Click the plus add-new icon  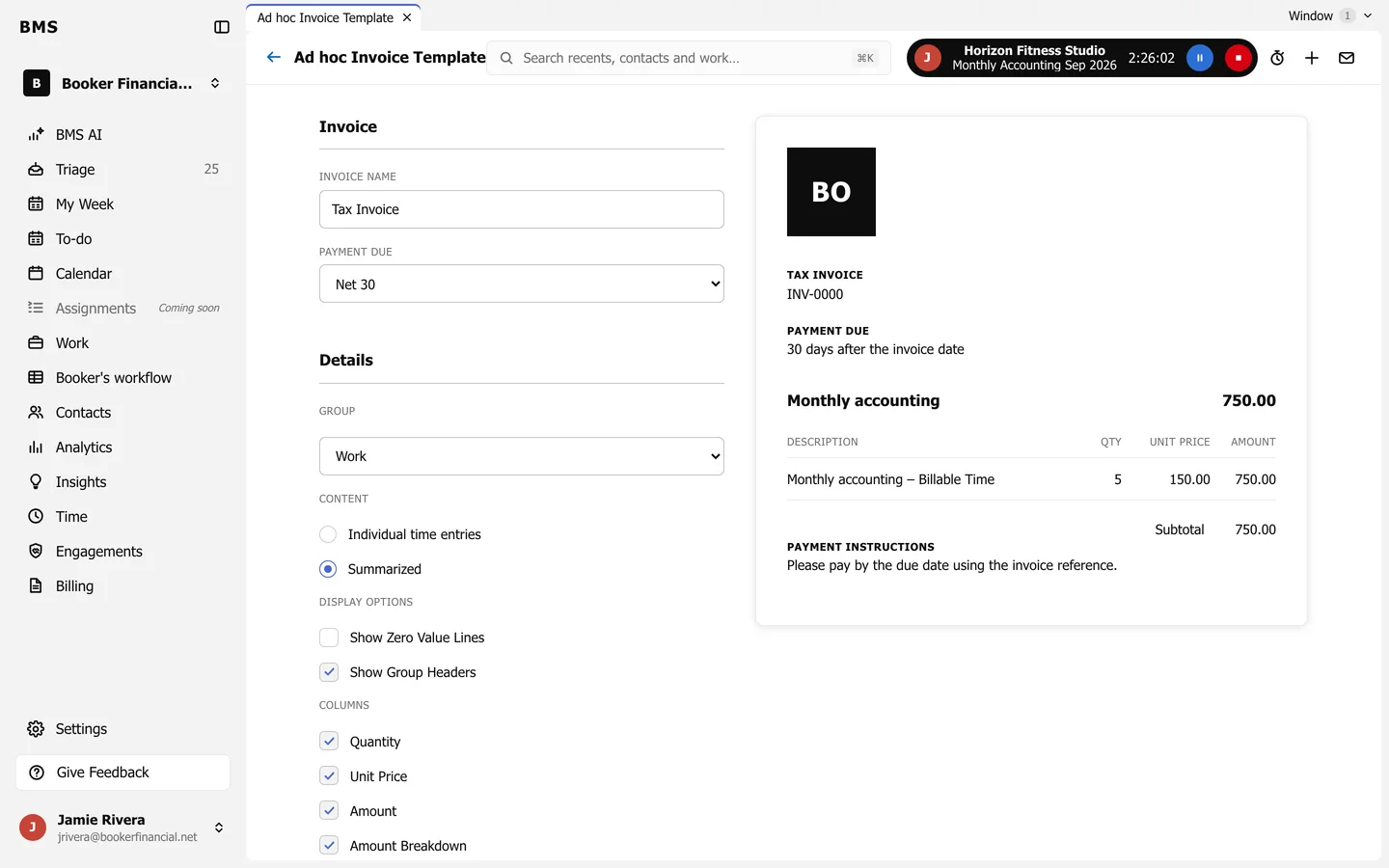coord(1312,58)
